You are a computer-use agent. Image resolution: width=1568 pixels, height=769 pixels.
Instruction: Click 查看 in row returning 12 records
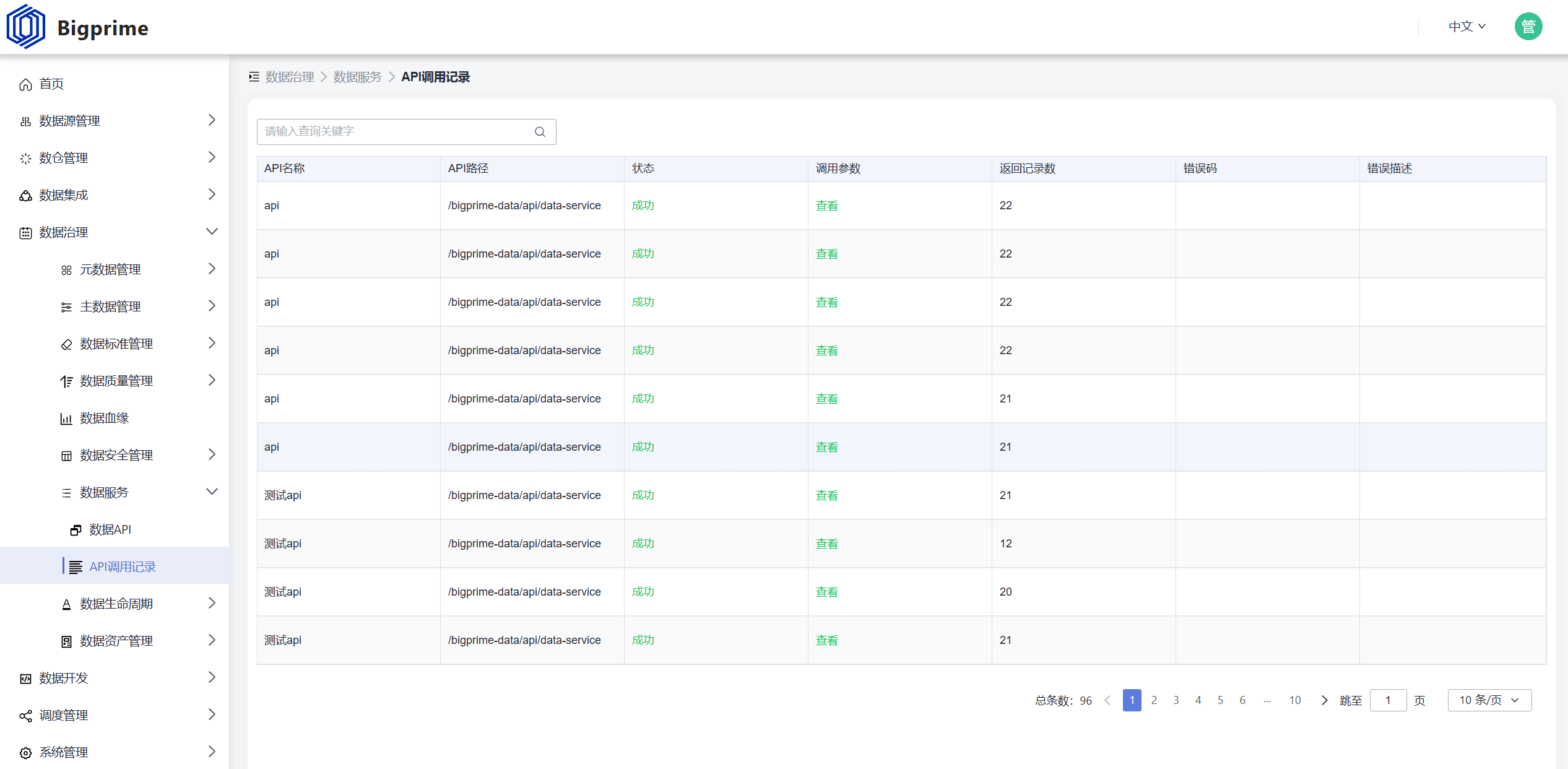(826, 544)
